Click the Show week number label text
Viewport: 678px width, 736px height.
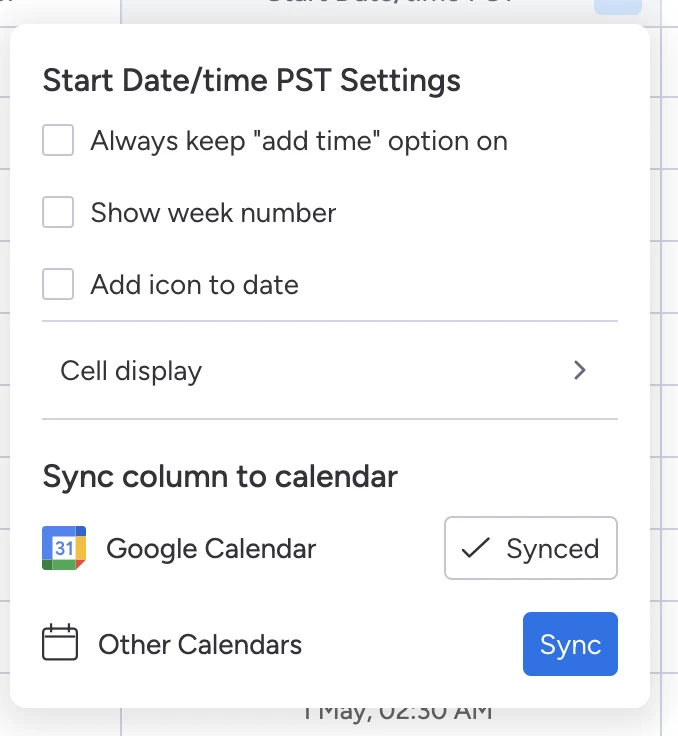(213, 213)
